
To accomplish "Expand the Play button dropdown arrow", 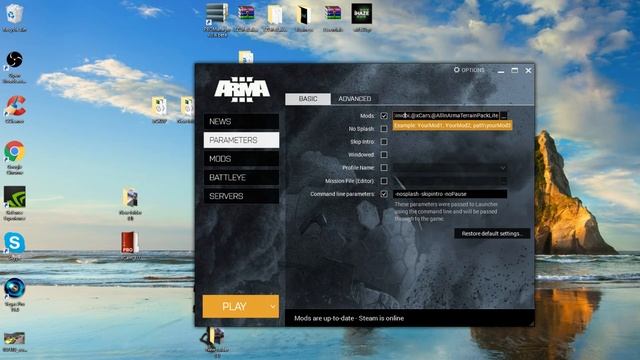I will pyautogui.click(x=272, y=307).
